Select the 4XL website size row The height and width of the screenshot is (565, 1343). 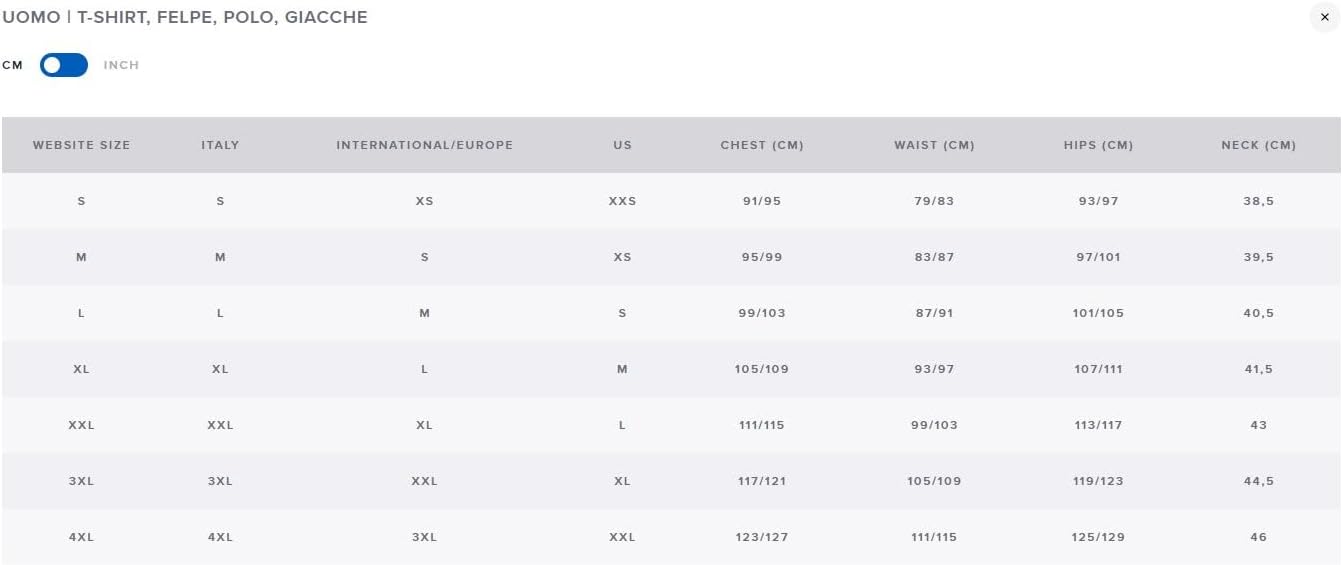[81, 537]
